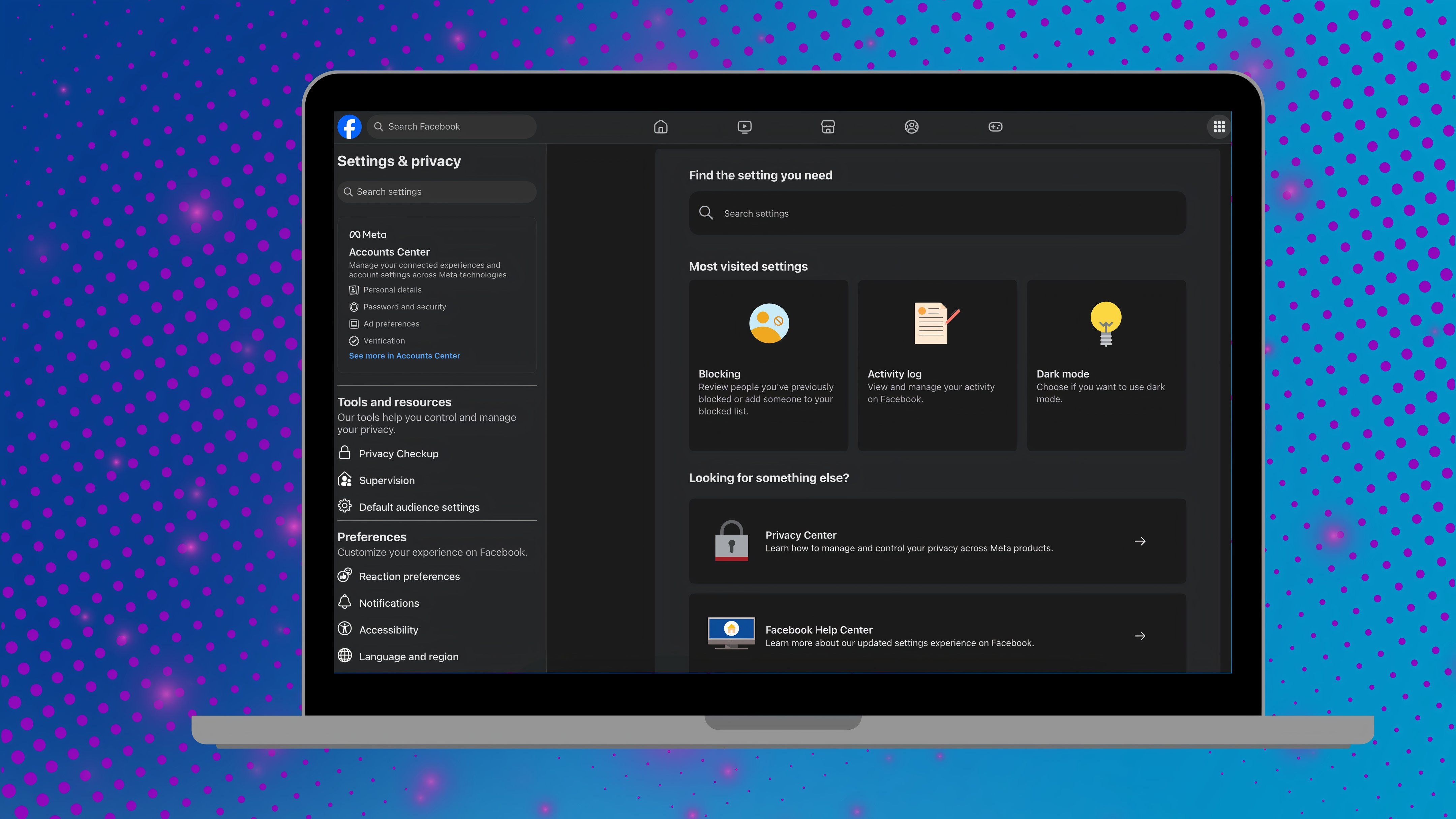The width and height of the screenshot is (1456, 819).
Task: Select Privacy Checkup menu item
Action: click(x=388, y=453)
